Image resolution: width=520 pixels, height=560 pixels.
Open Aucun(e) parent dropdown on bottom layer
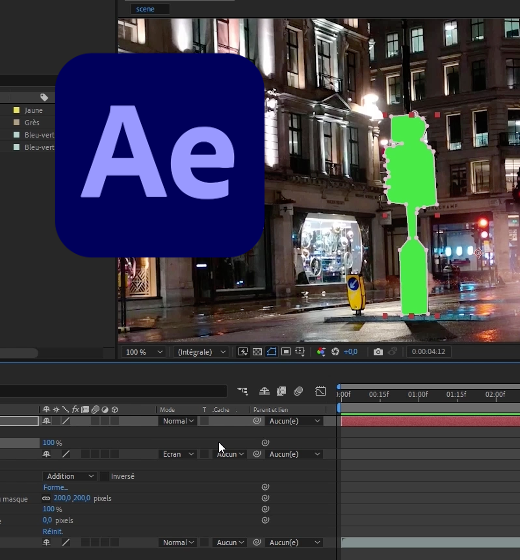[294, 542]
